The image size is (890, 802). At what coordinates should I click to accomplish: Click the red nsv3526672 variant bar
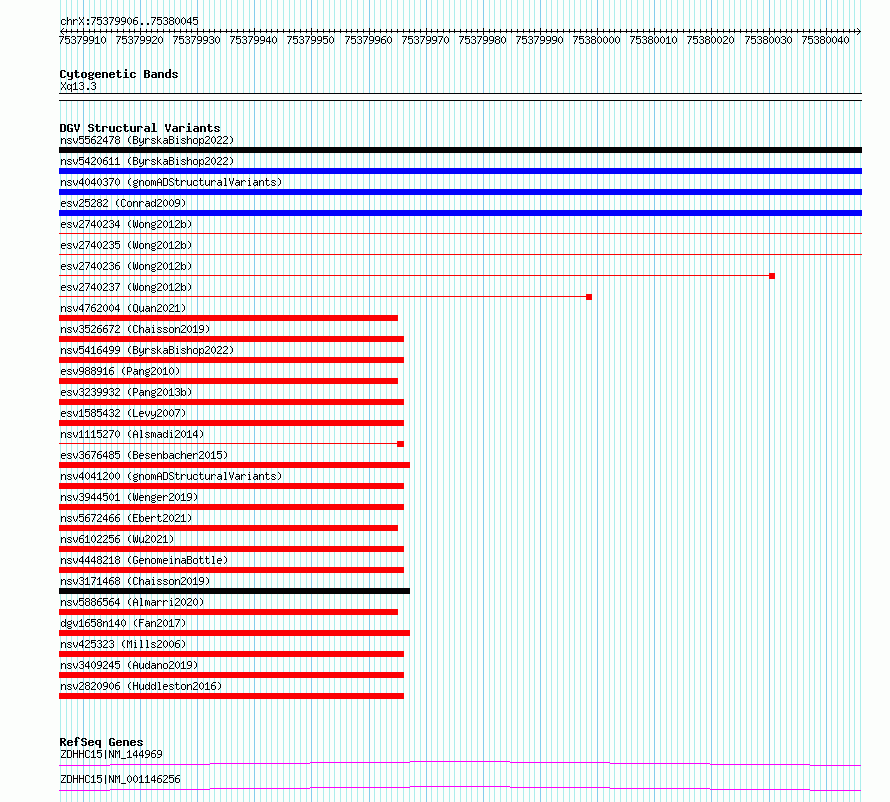(232, 339)
